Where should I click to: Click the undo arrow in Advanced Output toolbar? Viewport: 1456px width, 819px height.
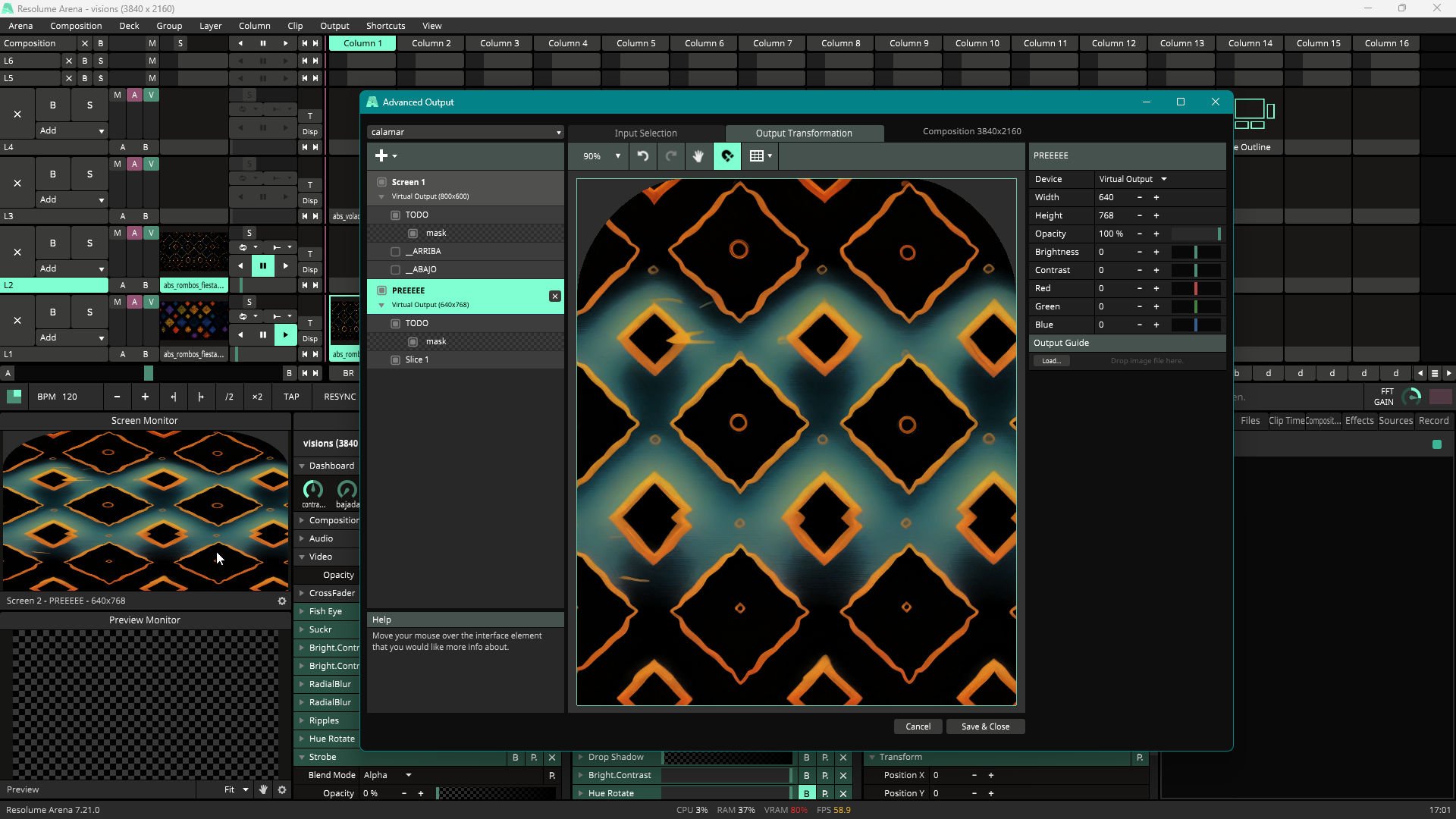(642, 156)
